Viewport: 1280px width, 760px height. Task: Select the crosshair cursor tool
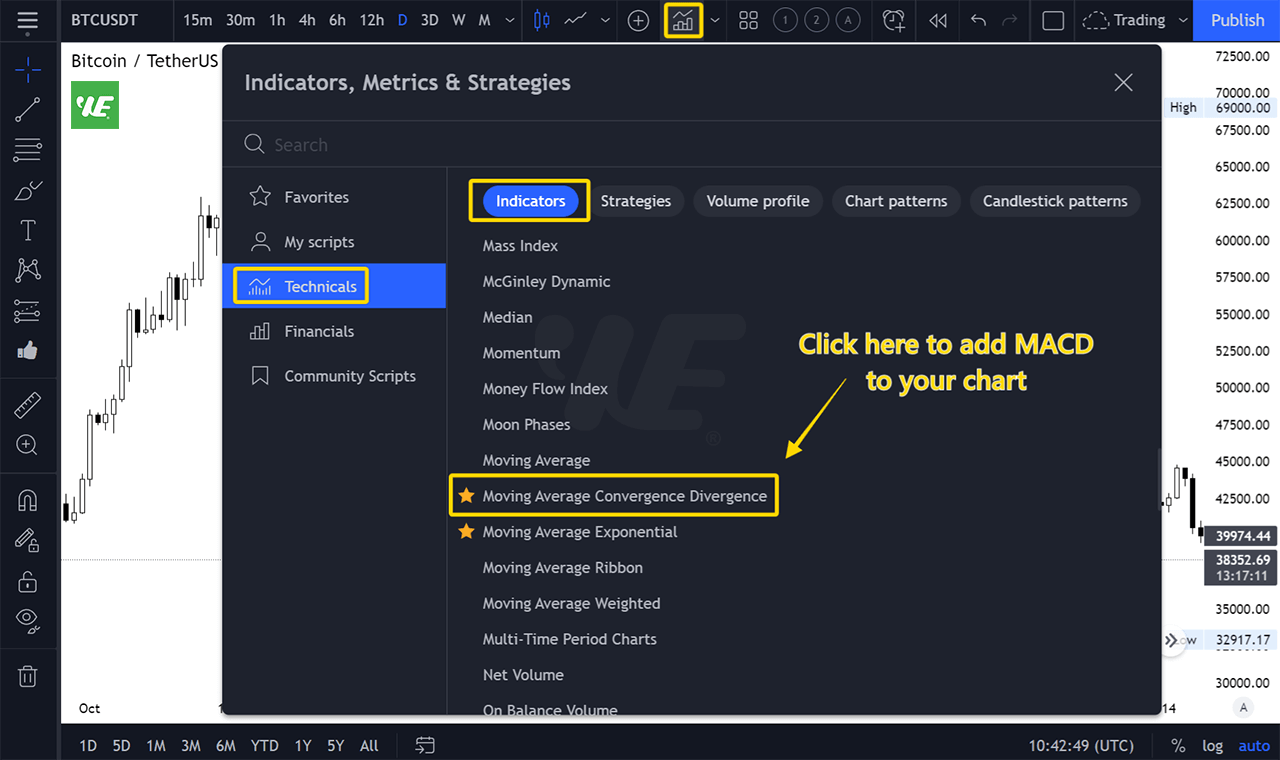coord(28,69)
